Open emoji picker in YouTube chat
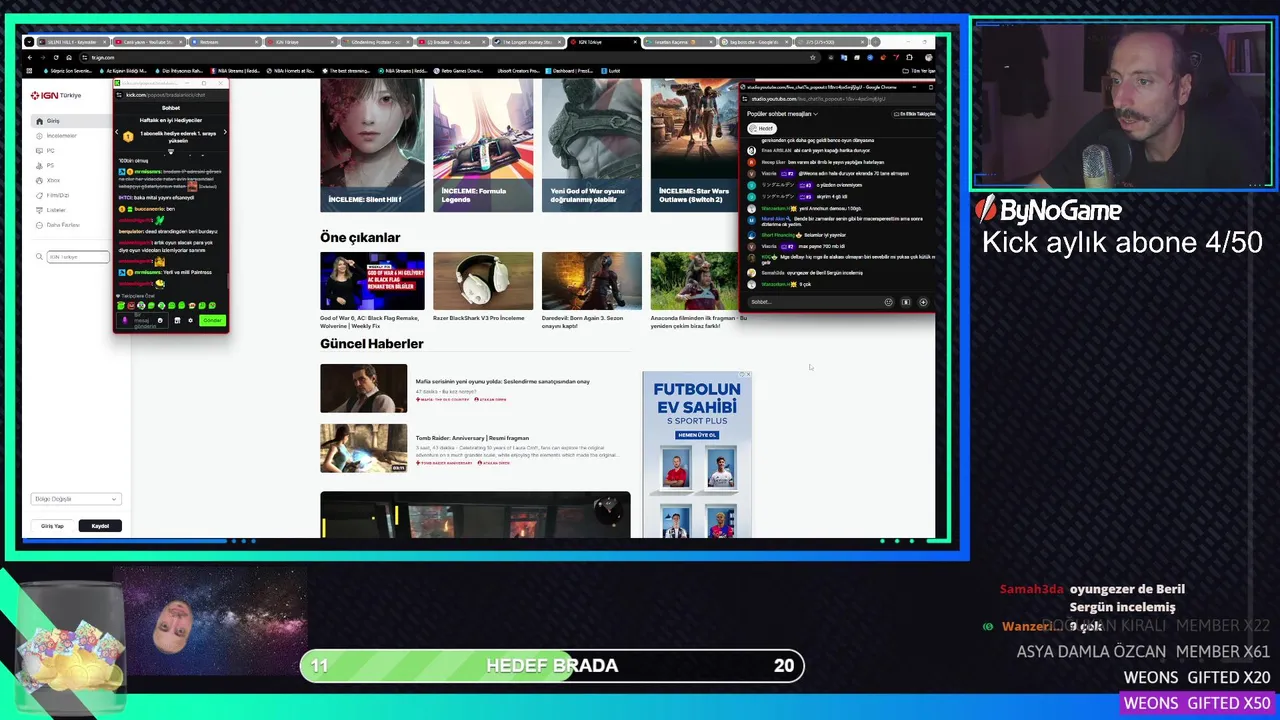Image resolution: width=1280 pixels, height=720 pixels. (888, 302)
